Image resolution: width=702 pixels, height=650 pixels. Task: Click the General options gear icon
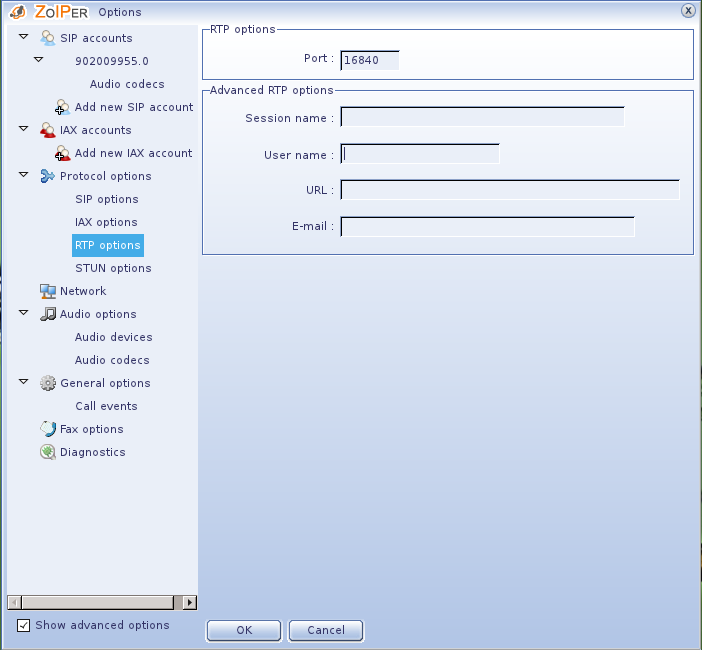[48, 383]
